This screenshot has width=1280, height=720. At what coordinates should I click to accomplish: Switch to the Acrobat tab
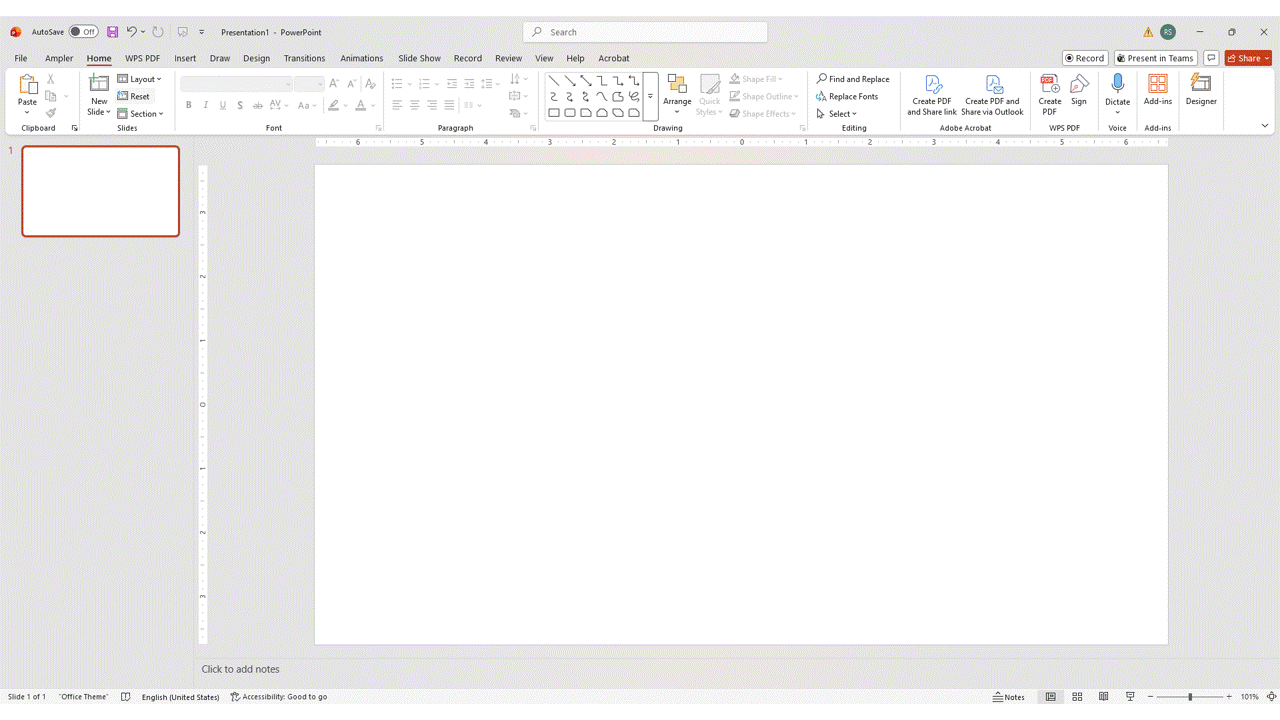click(x=614, y=58)
